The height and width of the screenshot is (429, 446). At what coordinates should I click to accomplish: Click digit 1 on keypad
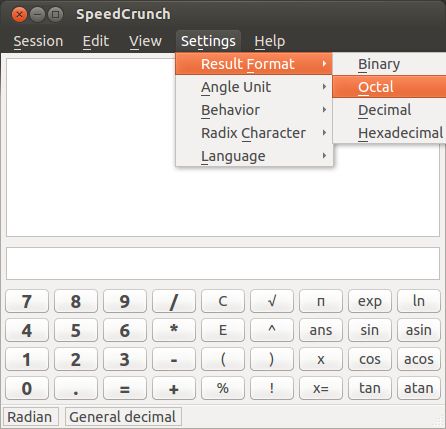pos(27,359)
